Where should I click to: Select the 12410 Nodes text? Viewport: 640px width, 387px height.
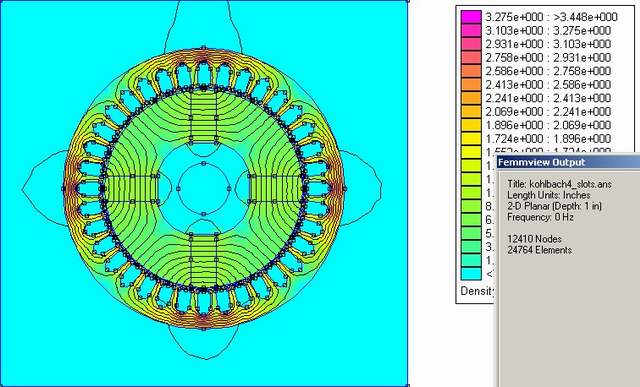point(534,239)
